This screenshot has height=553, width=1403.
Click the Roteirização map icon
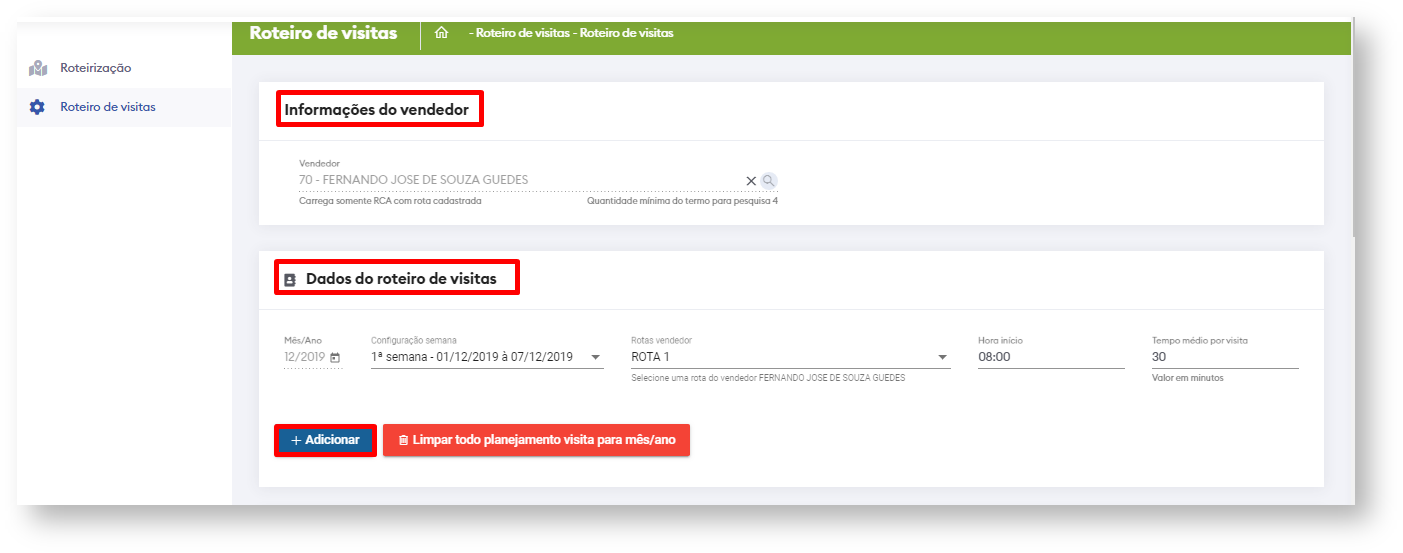(38, 68)
